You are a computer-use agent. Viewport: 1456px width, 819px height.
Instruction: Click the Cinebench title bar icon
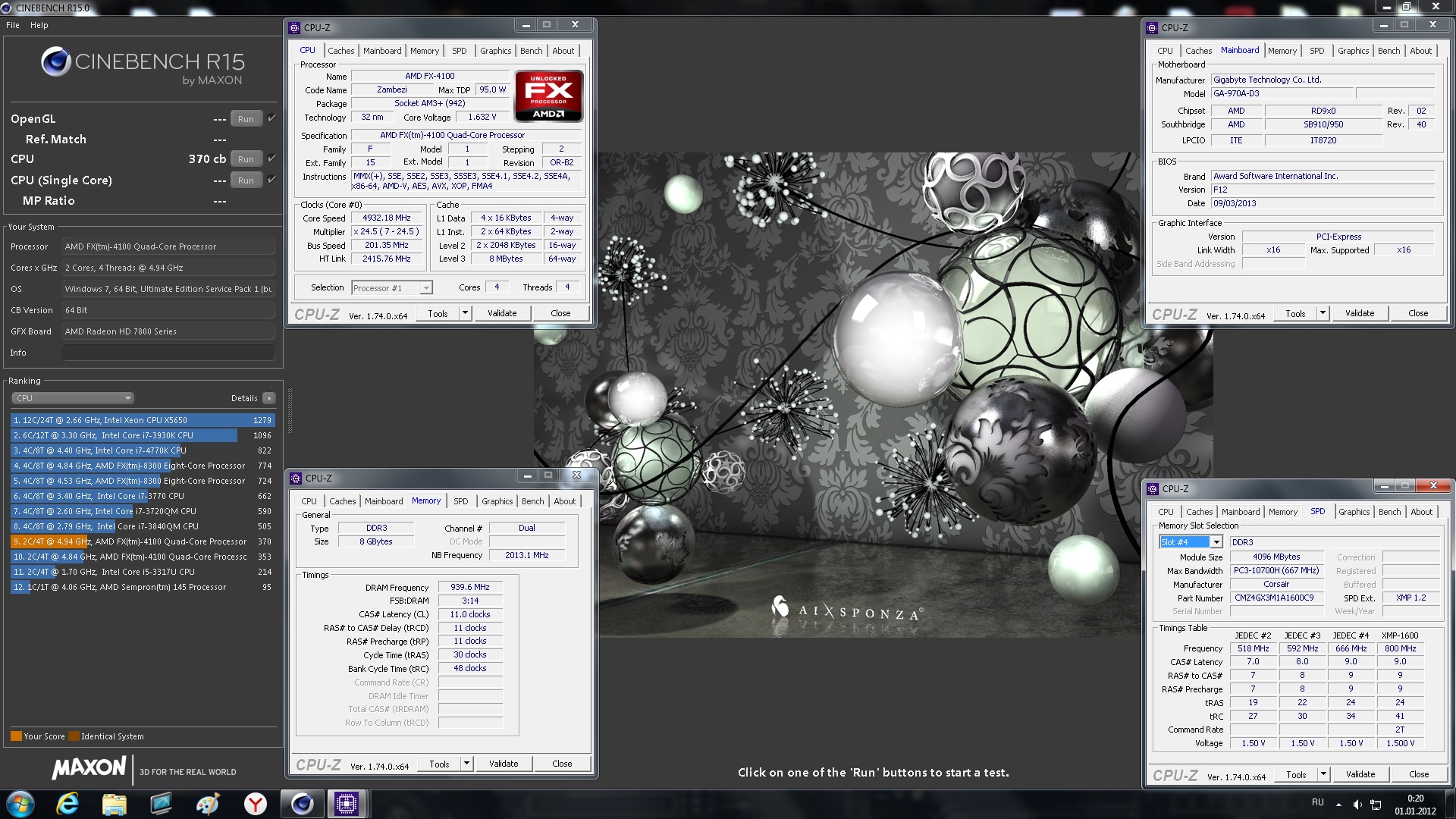pyautogui.click(x=7, y=8)
